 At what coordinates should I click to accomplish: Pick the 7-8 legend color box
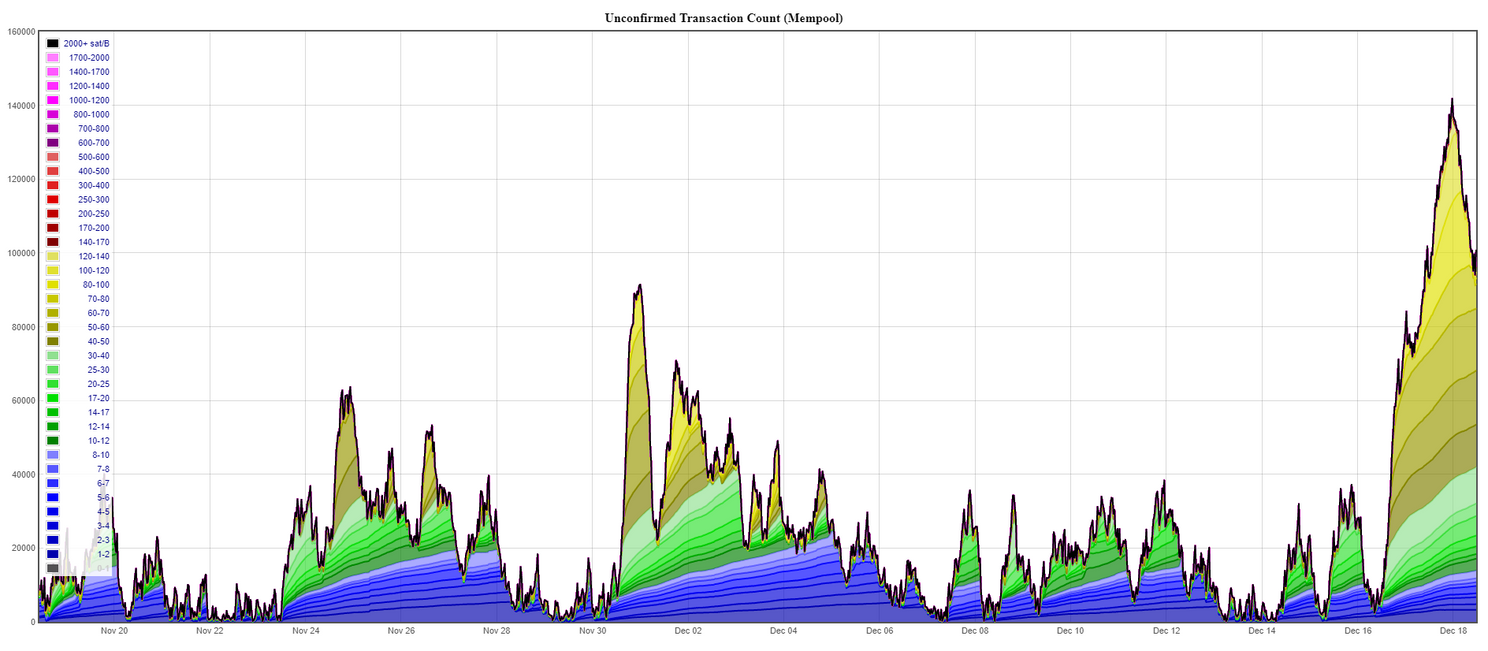point(53,469)
